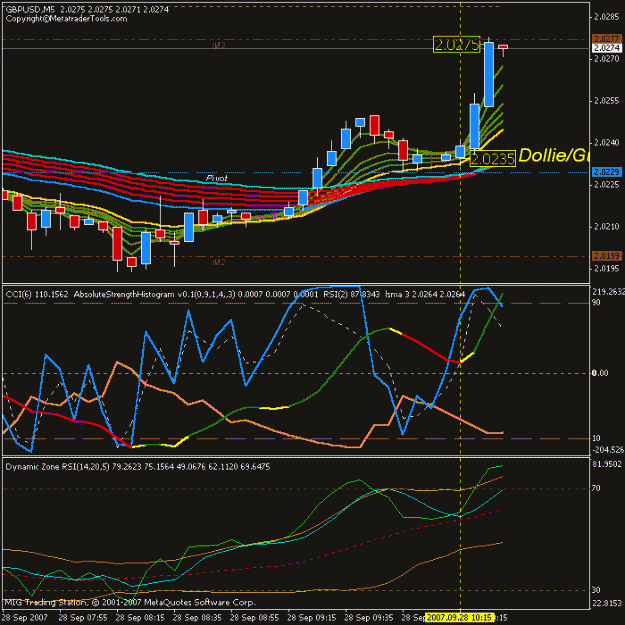Viewport: 625px width, 625px height.
Task: Click 2.0210 on the price axis
Action: pos(607,226)
